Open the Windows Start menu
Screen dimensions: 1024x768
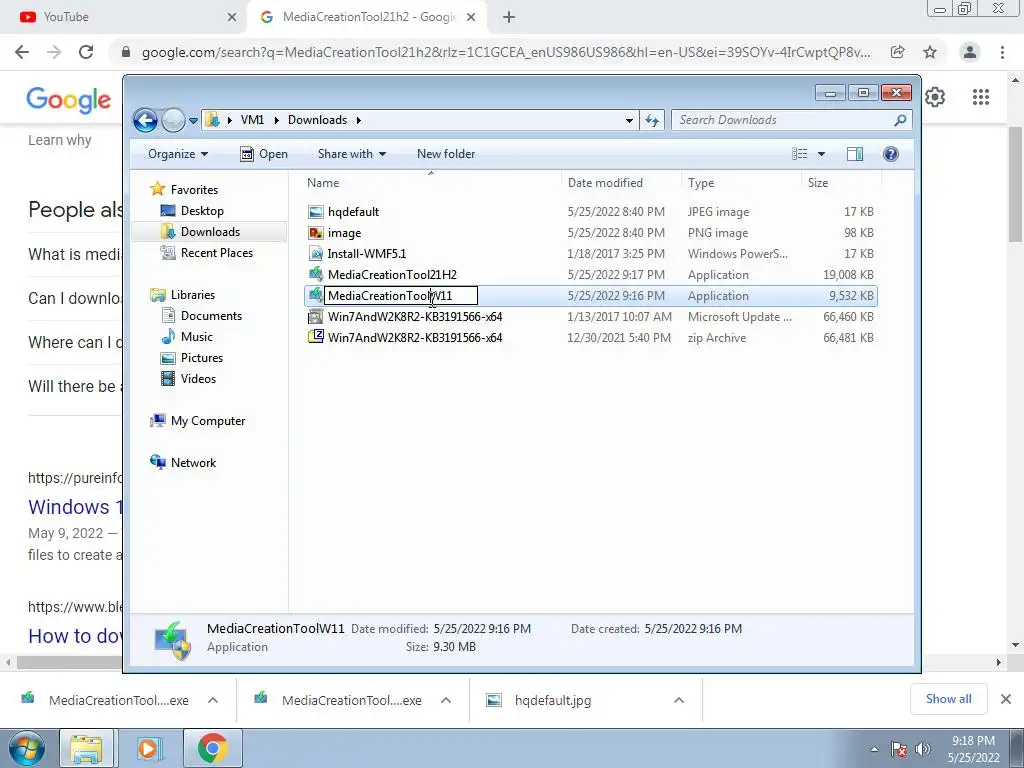tap(27, 748)
